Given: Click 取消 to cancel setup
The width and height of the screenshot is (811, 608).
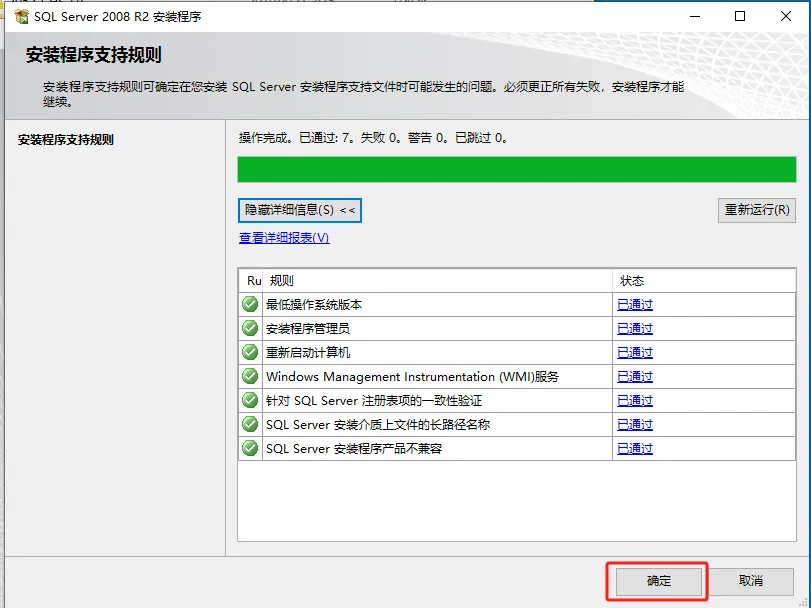Looking at the screenshot, I should pyautogui.click(x=751, y=581).
